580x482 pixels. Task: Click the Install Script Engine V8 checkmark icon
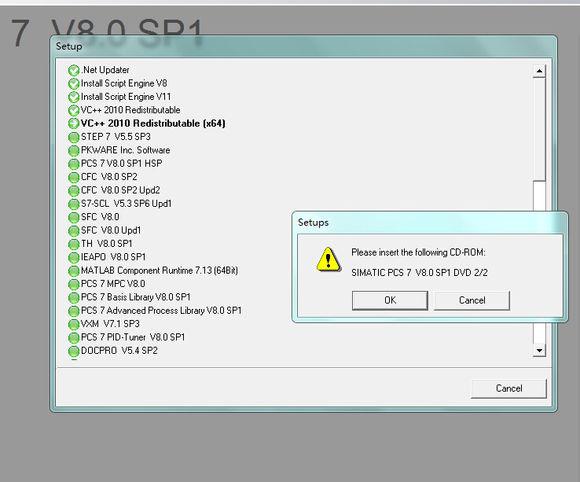[74, 84]
